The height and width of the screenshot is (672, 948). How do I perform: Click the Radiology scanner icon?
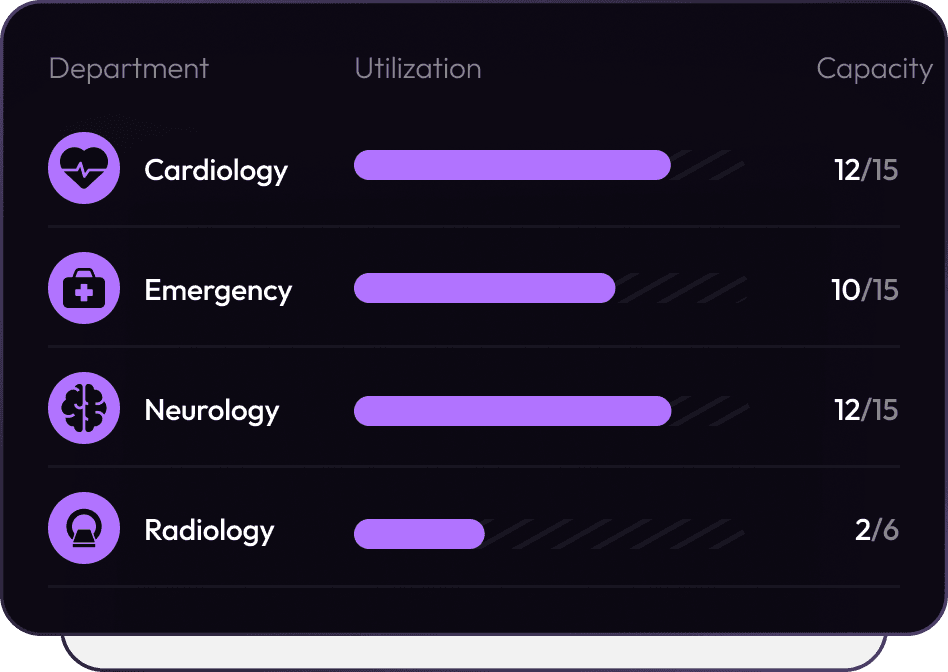(x=84, y=529)
